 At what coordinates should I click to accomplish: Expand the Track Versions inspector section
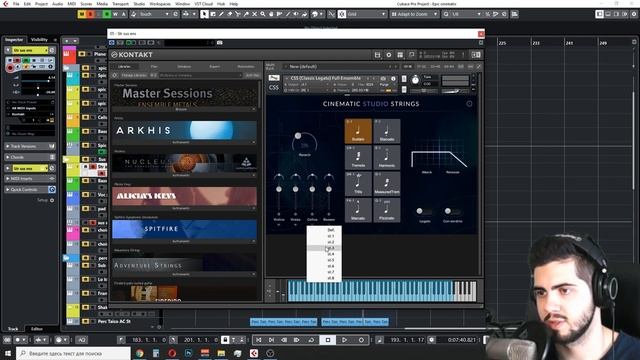click(30, 146)
